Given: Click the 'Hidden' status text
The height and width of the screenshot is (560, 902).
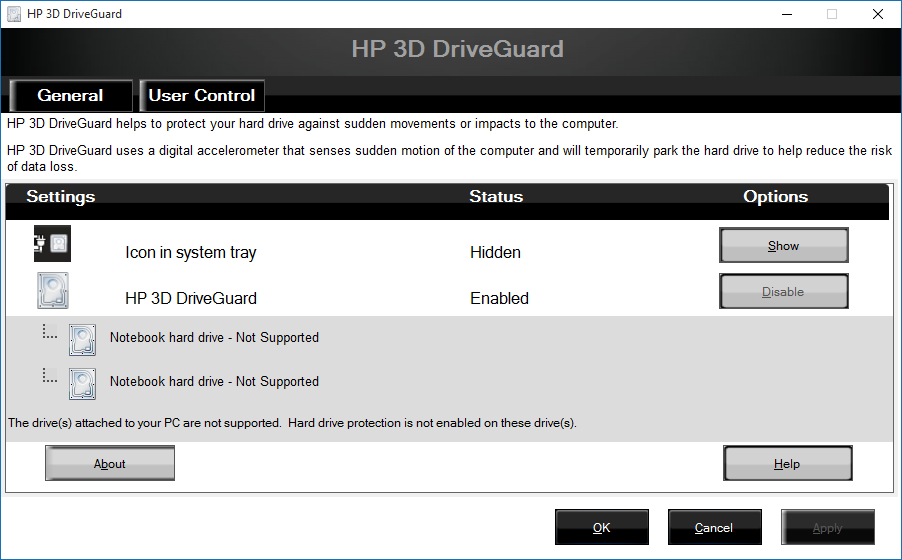Looking at the screenshot, I should click(x=495, y=252).
